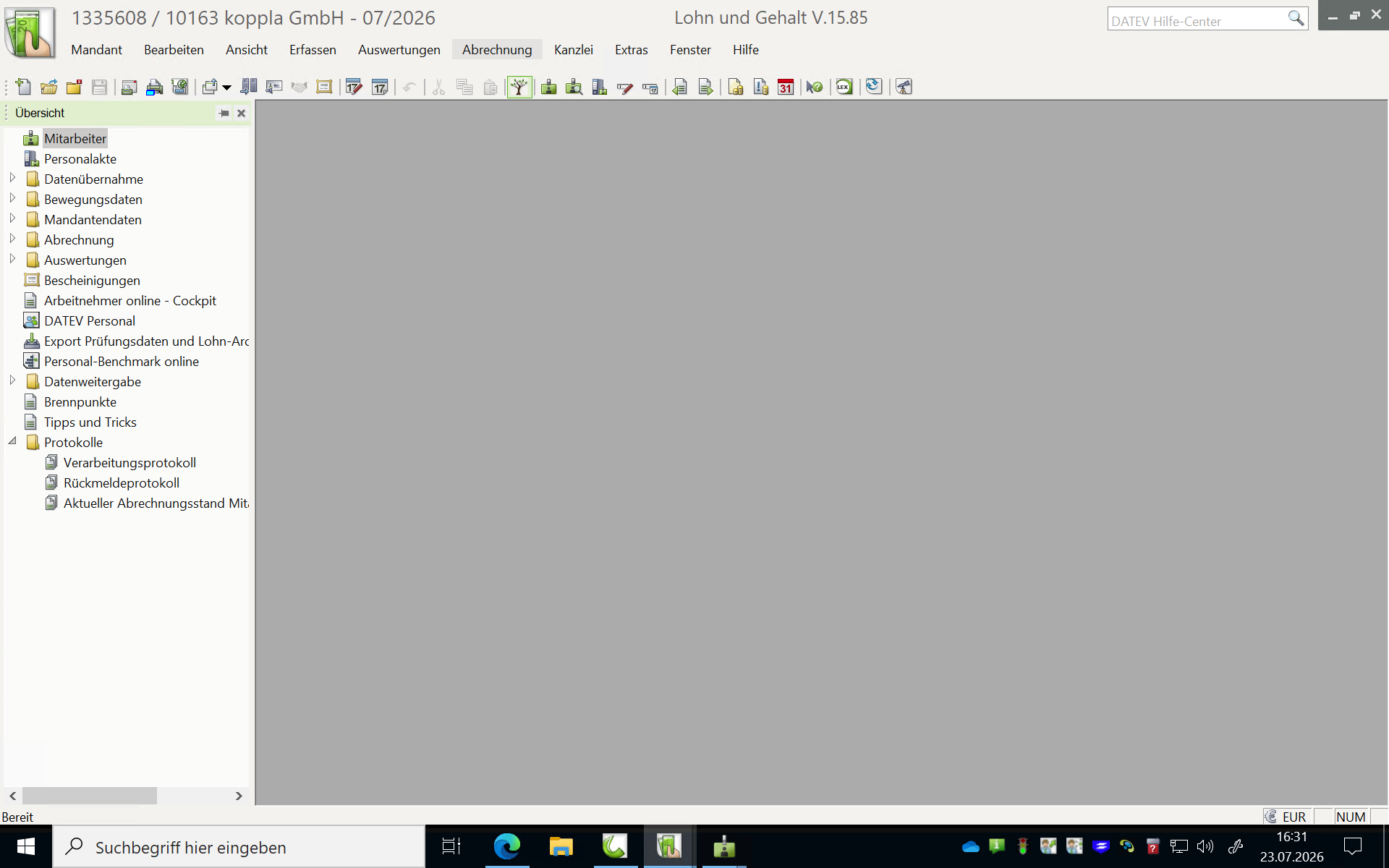Screen dimensions: 1389x868
Task: Click the page with right green arrow icon
Action: click(x=705, y=88)
